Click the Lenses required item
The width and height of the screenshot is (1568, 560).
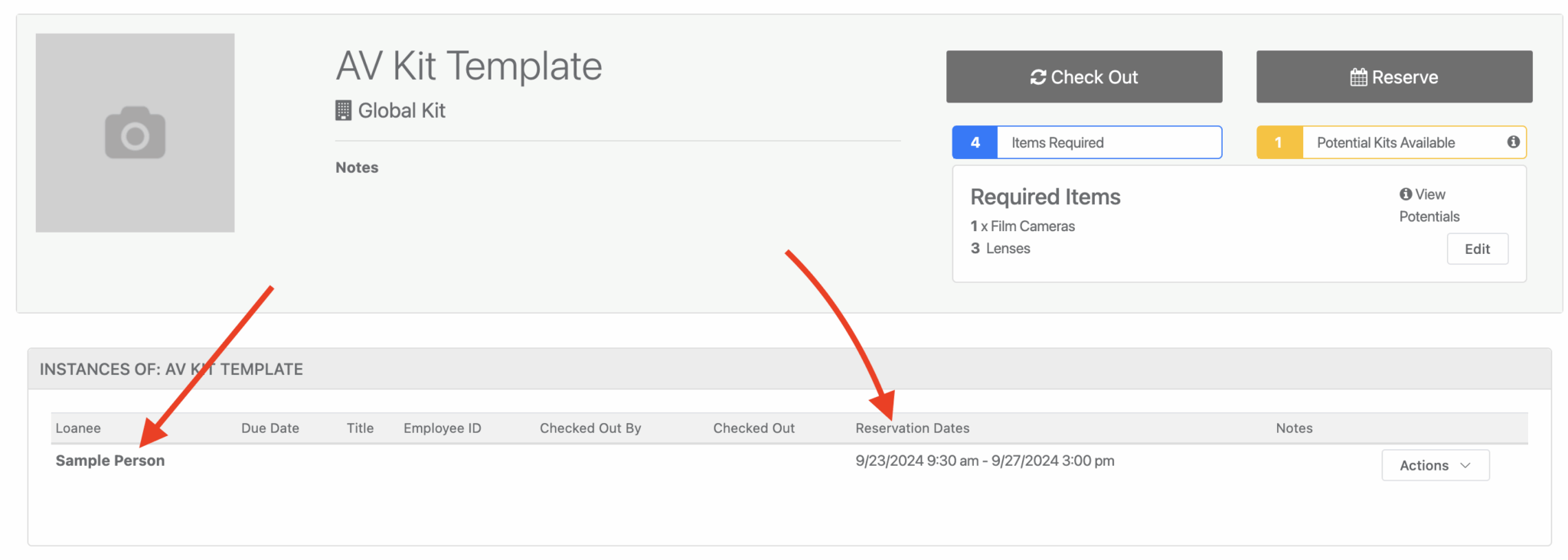(x=1008, y=249)
